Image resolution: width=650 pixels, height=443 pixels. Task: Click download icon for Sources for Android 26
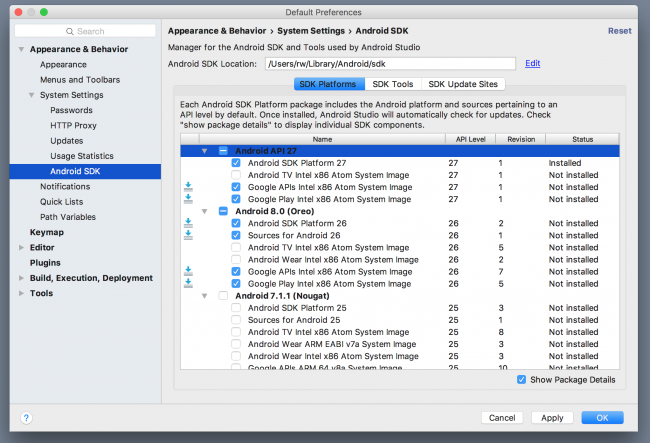click(x=188, y=235)
